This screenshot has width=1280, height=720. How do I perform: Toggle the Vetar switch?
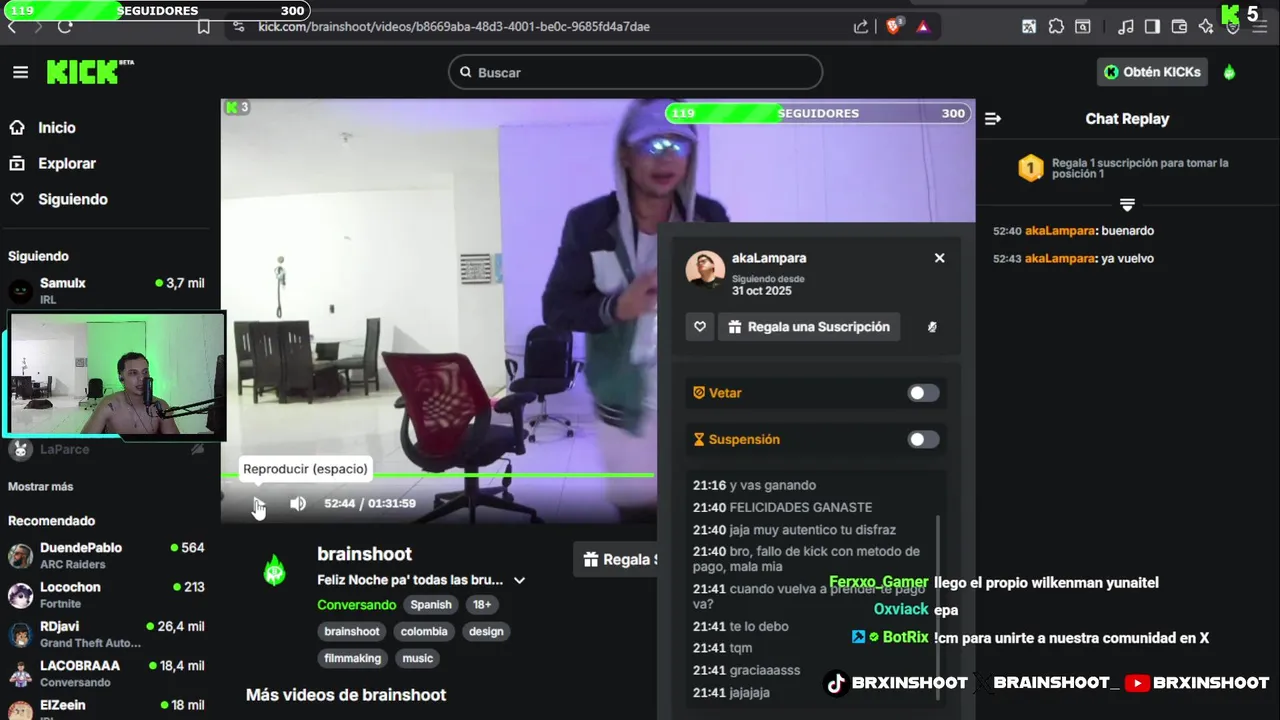(923, 393)
